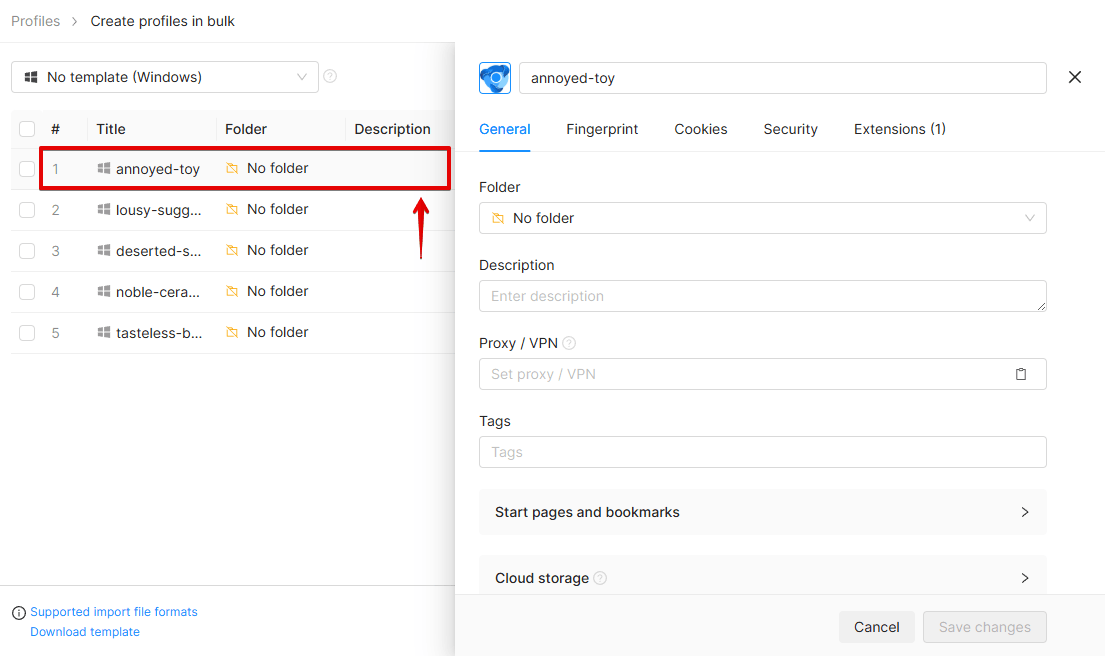Click Windows icon in lousy-sugg... row
The width and height of the screenshot is (1105, 656).
pos(104,209)
